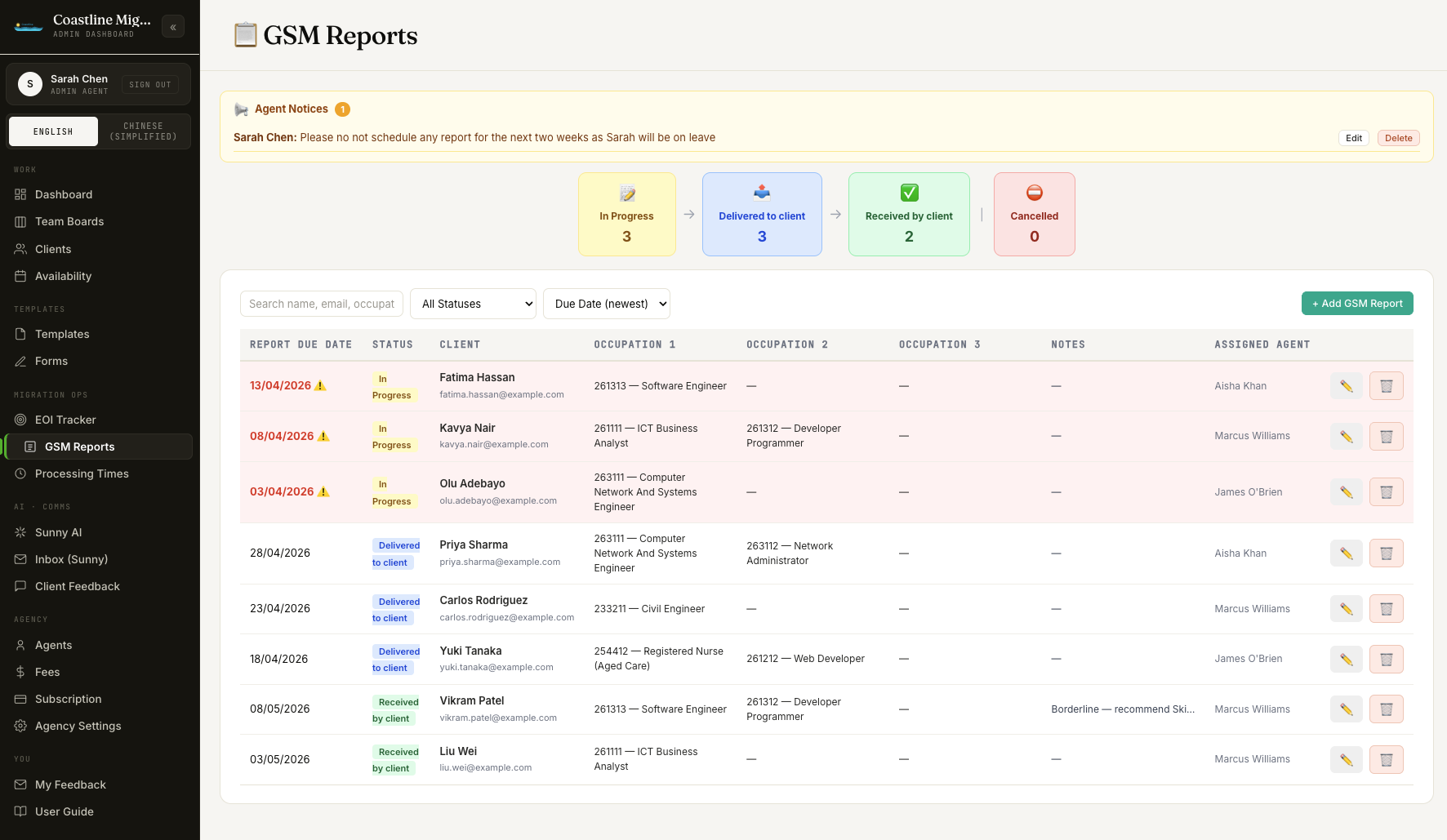Image resolution: width=1447 pixels, height=840 pixels.
Task: Open the All Statuses filter dropdown
Action: [473, 304]
